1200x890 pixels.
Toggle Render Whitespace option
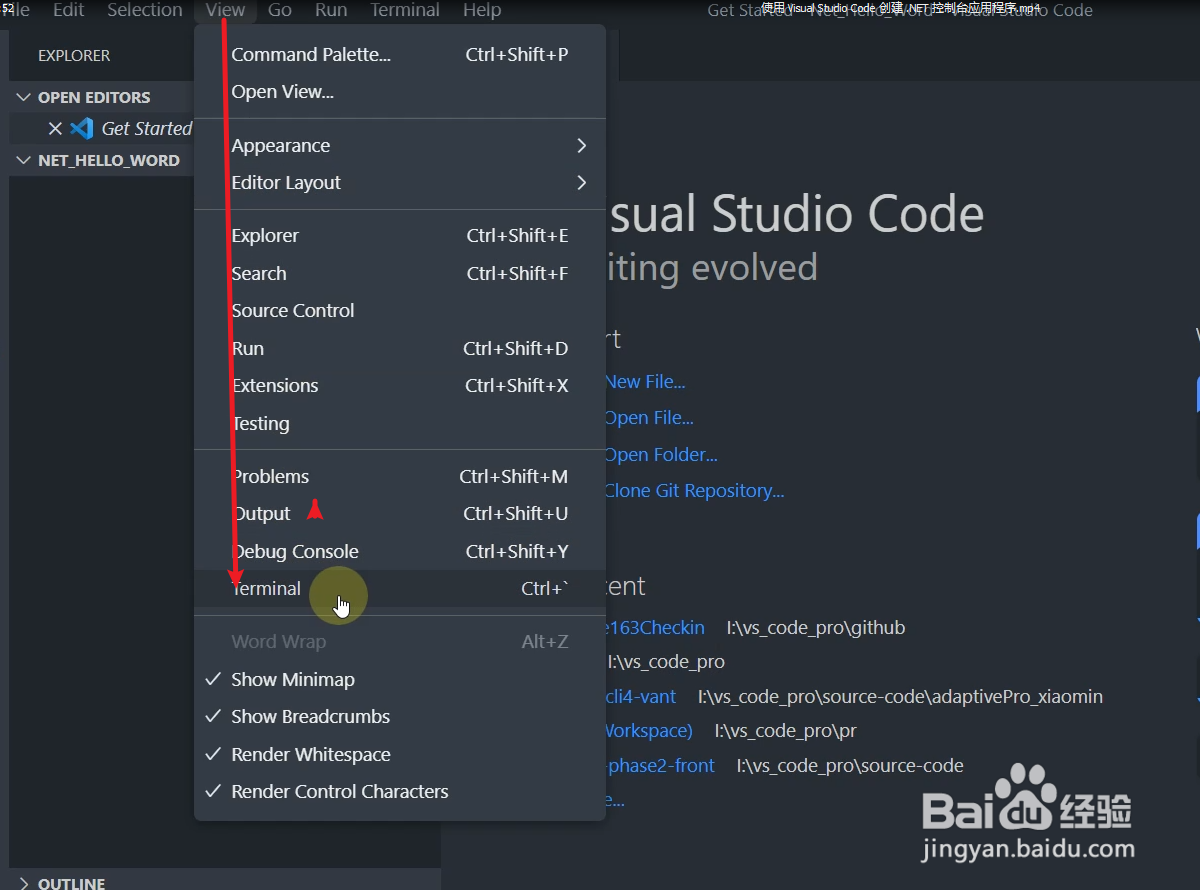coord(400,755)
